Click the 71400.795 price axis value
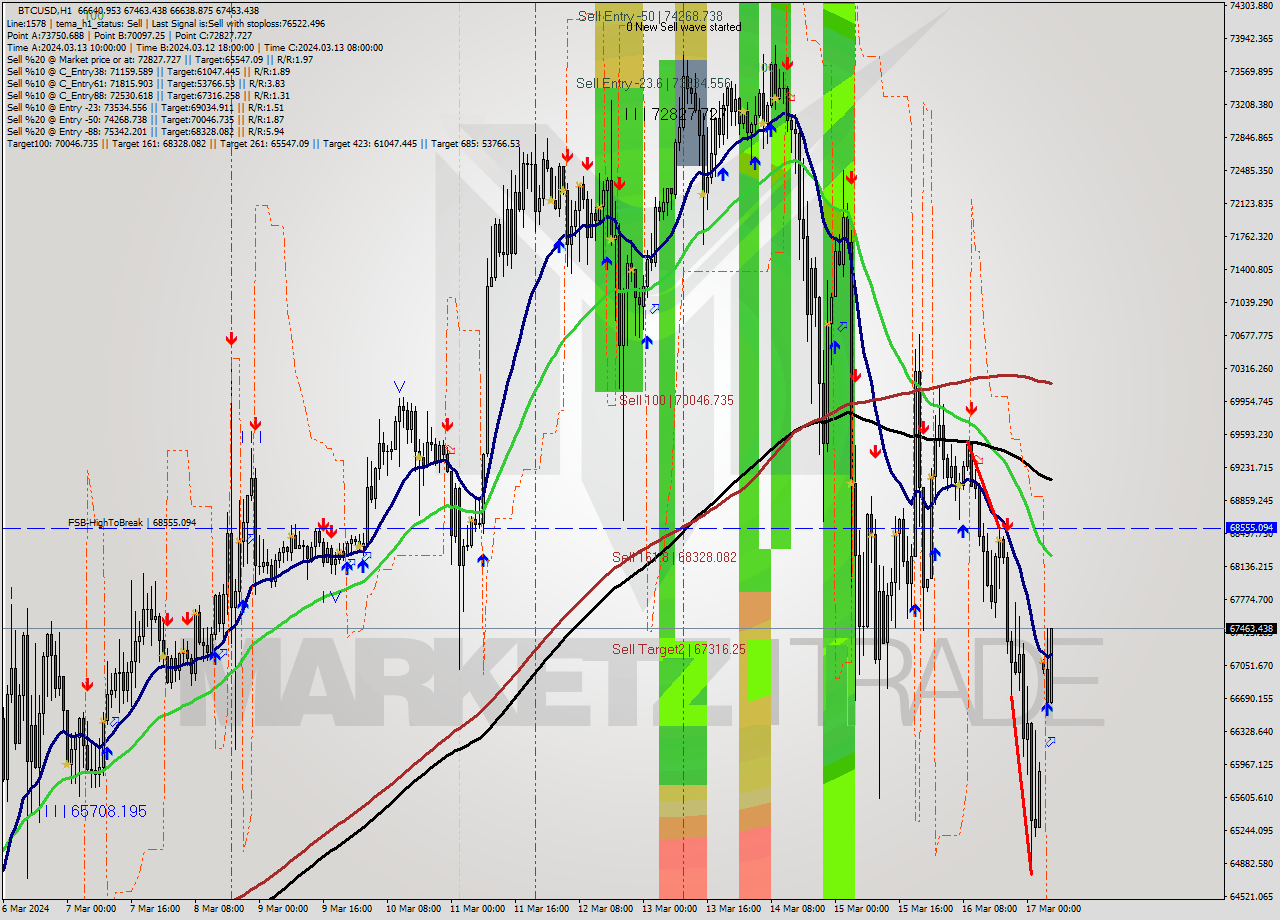The image size is (1280, 920). tap(1251, 269)
